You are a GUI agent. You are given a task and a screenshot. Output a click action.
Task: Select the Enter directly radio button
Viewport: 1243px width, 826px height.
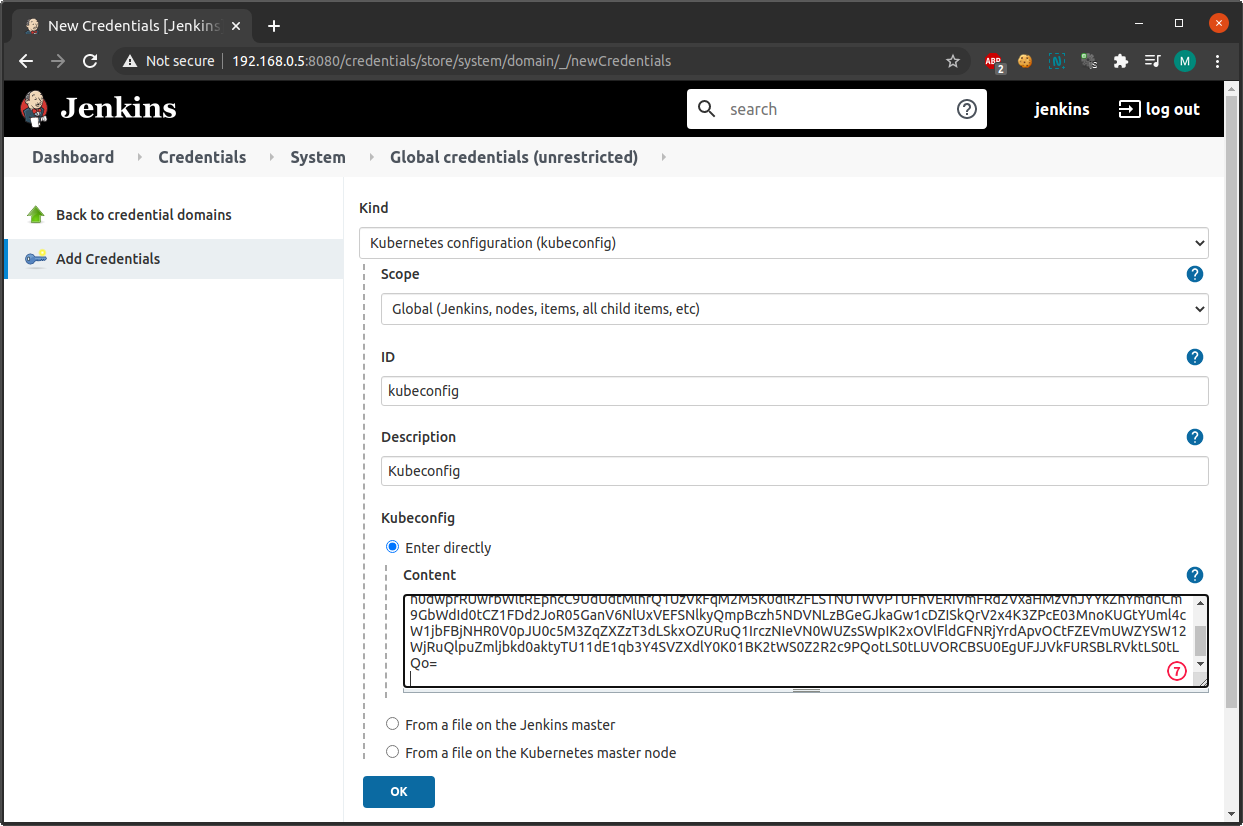coord(392,547)
